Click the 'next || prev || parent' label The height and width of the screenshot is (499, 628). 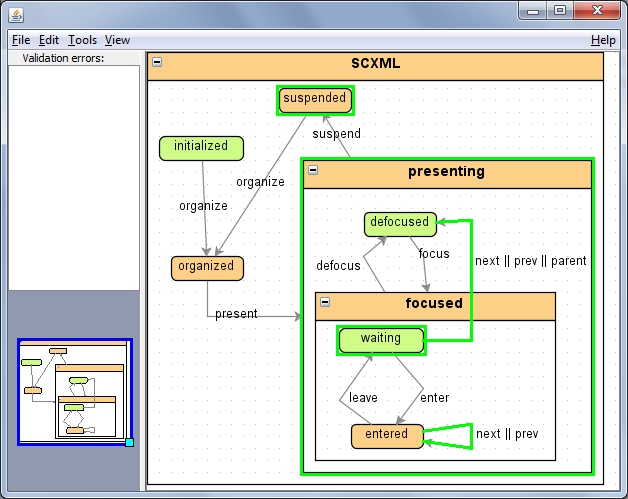point(531,261)
